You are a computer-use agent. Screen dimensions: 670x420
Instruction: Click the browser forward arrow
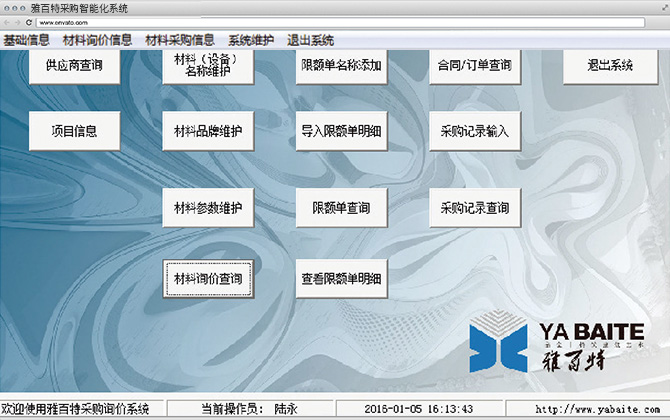point(17,21)
